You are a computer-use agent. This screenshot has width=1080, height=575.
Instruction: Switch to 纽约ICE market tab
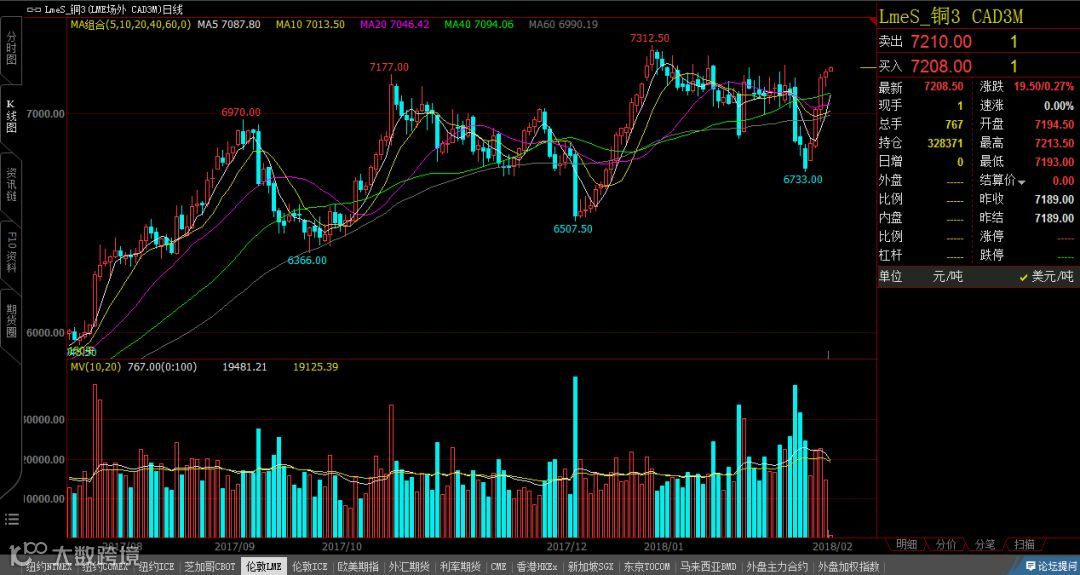[156, 567]
